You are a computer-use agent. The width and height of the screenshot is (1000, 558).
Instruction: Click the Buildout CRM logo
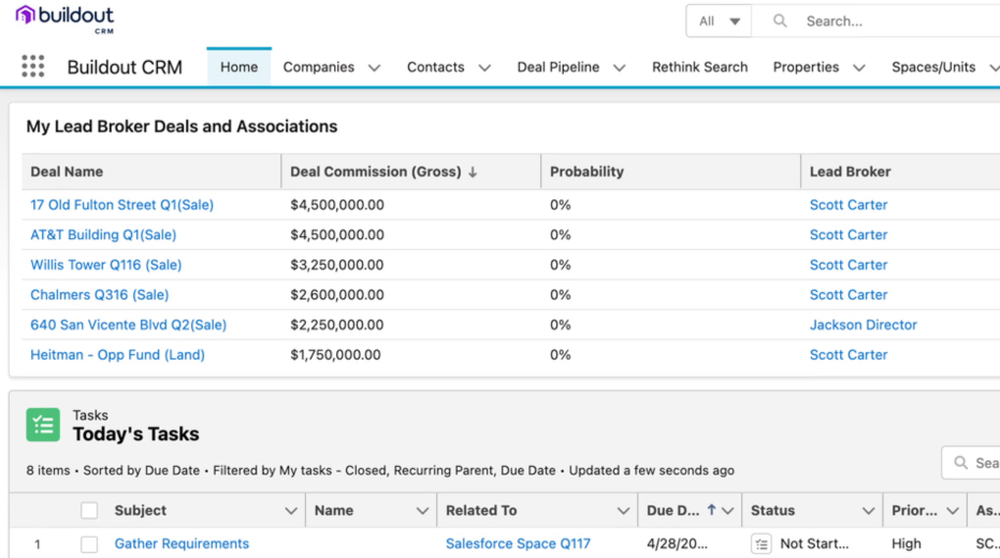(x=64, y=19)
